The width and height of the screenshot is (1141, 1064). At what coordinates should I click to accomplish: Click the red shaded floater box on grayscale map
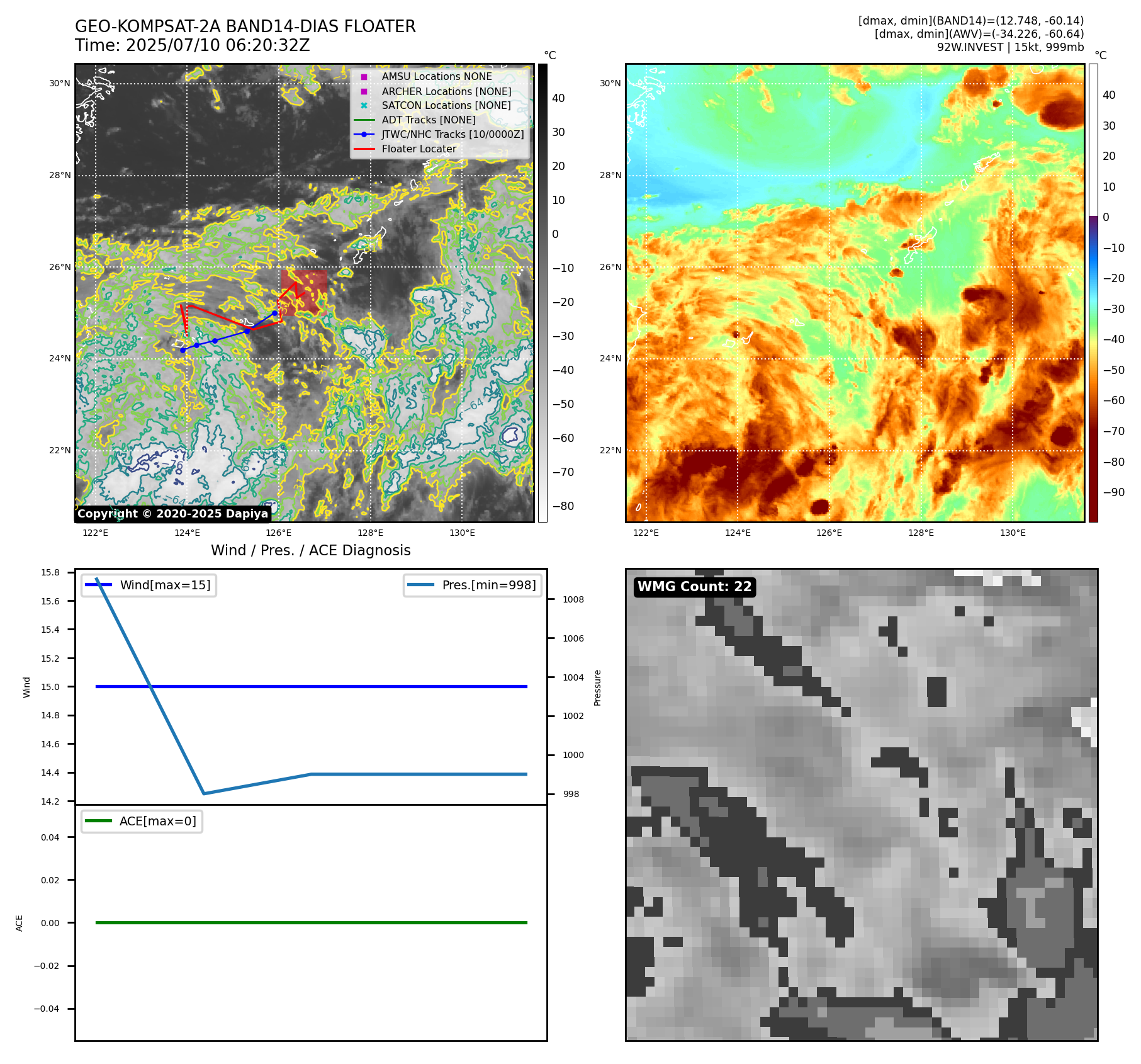[x=304, y=293]
